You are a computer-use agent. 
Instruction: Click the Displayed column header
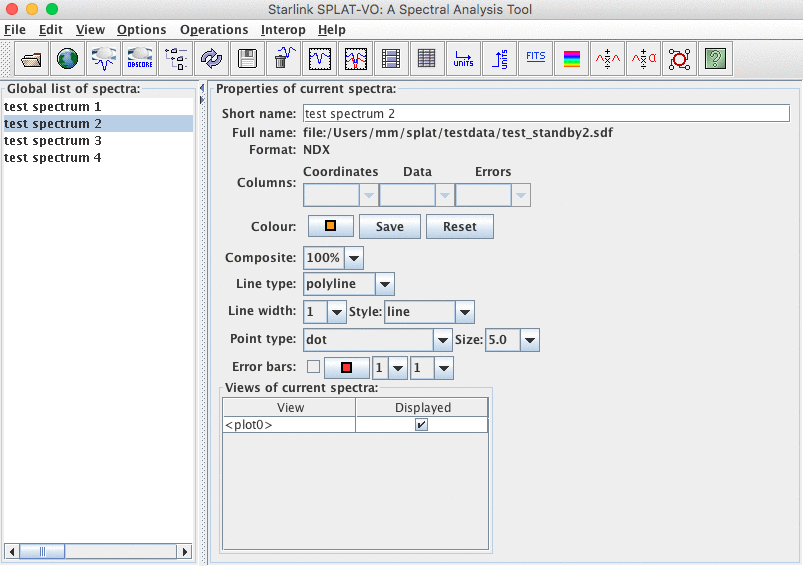click(x=422, y=407)
